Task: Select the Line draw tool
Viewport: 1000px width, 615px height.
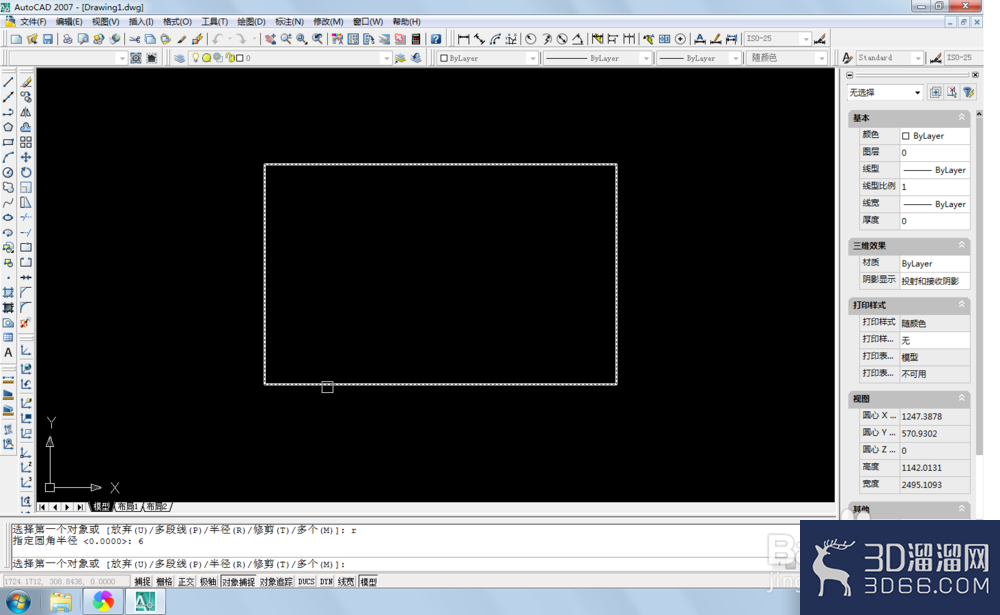Action: (x=8, y=82)
